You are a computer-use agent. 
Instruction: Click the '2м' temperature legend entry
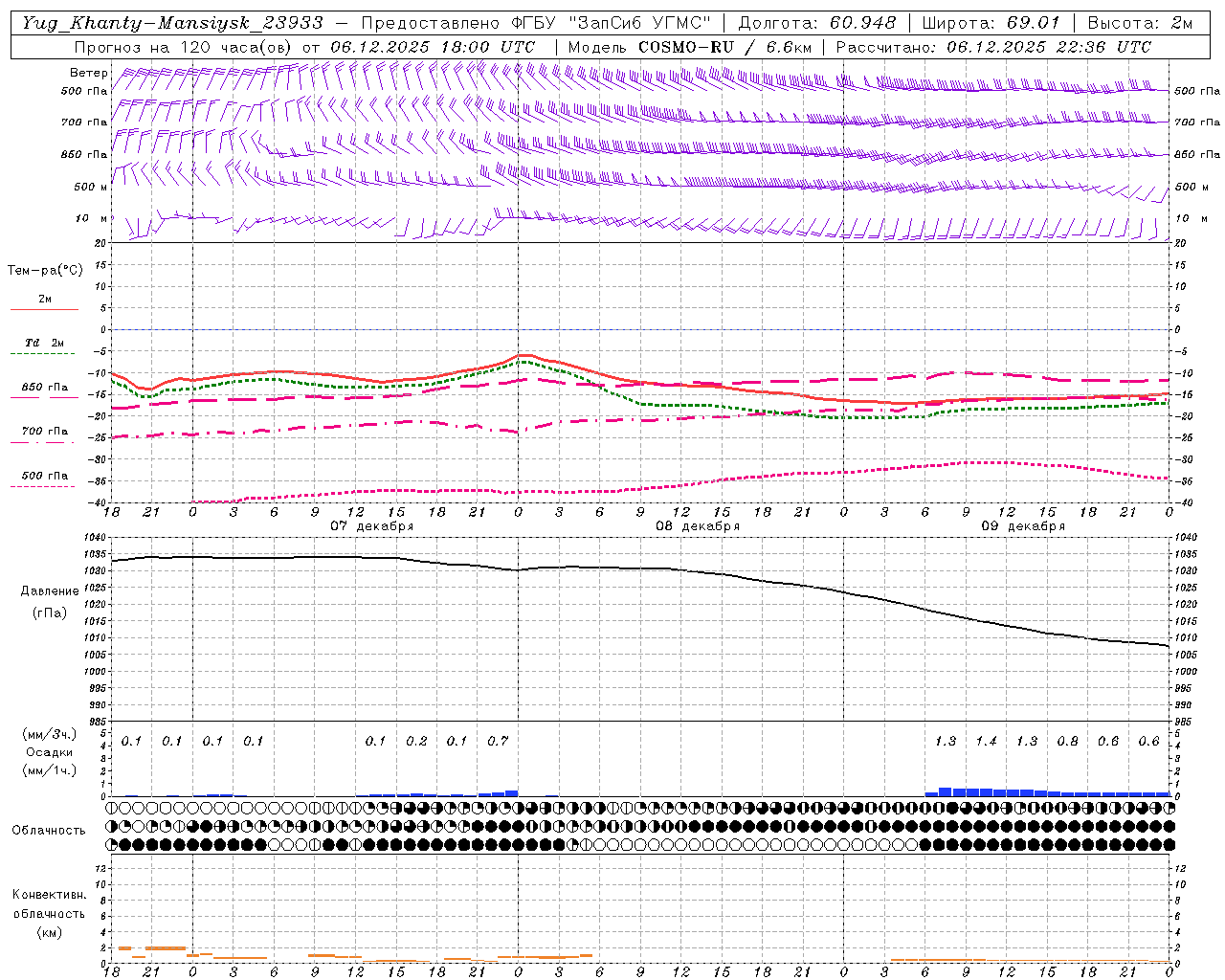pyautogui.click(x=45, y=299)
